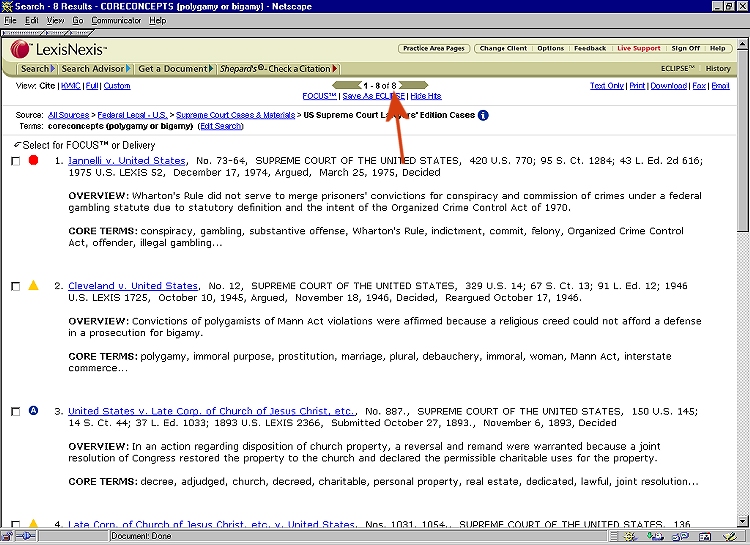The width and height of the screenshot is (750, 545).
Task: Open Composer icon in component bar
Action: [729, 537]
